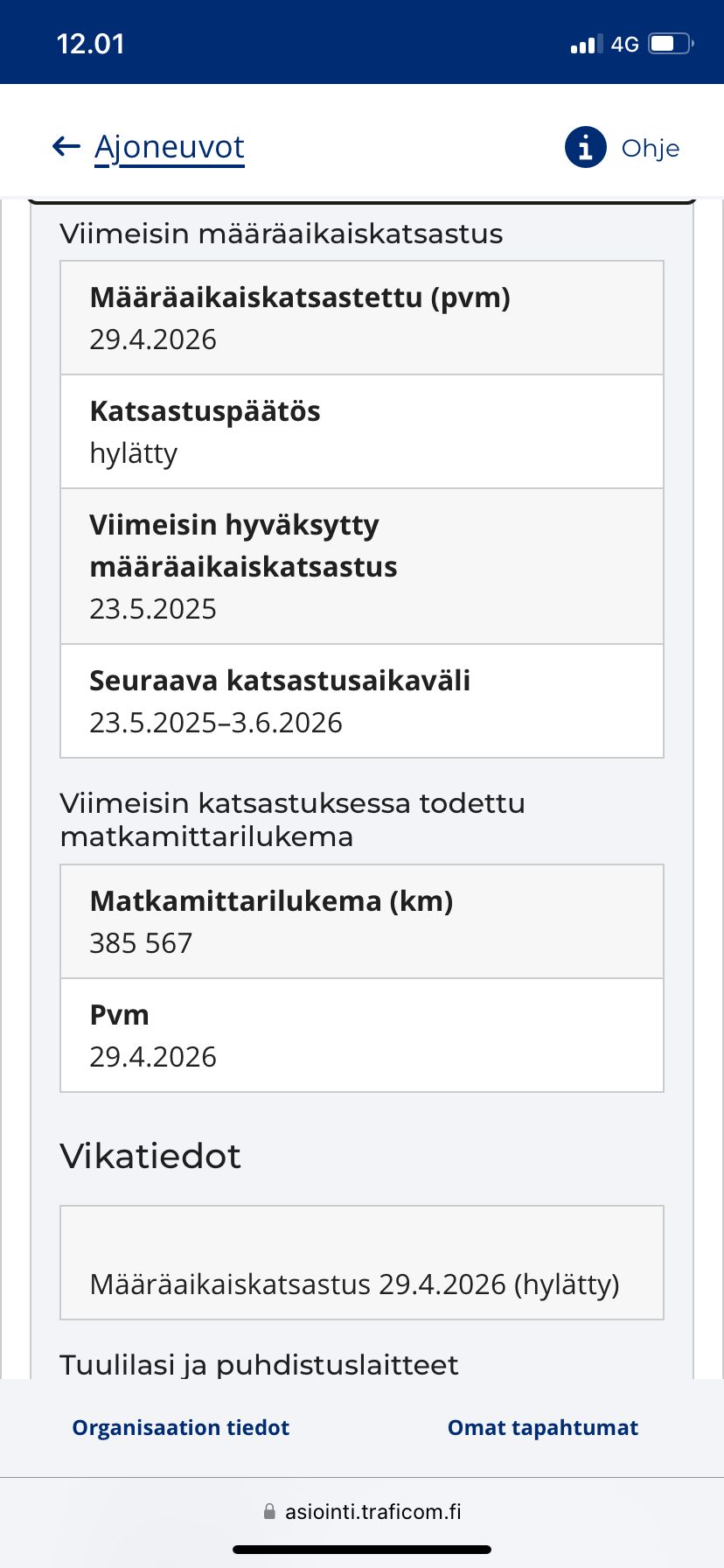724x1568 pixels.
Task: Open the Ohje help text
Action: [x=651, y=148]
